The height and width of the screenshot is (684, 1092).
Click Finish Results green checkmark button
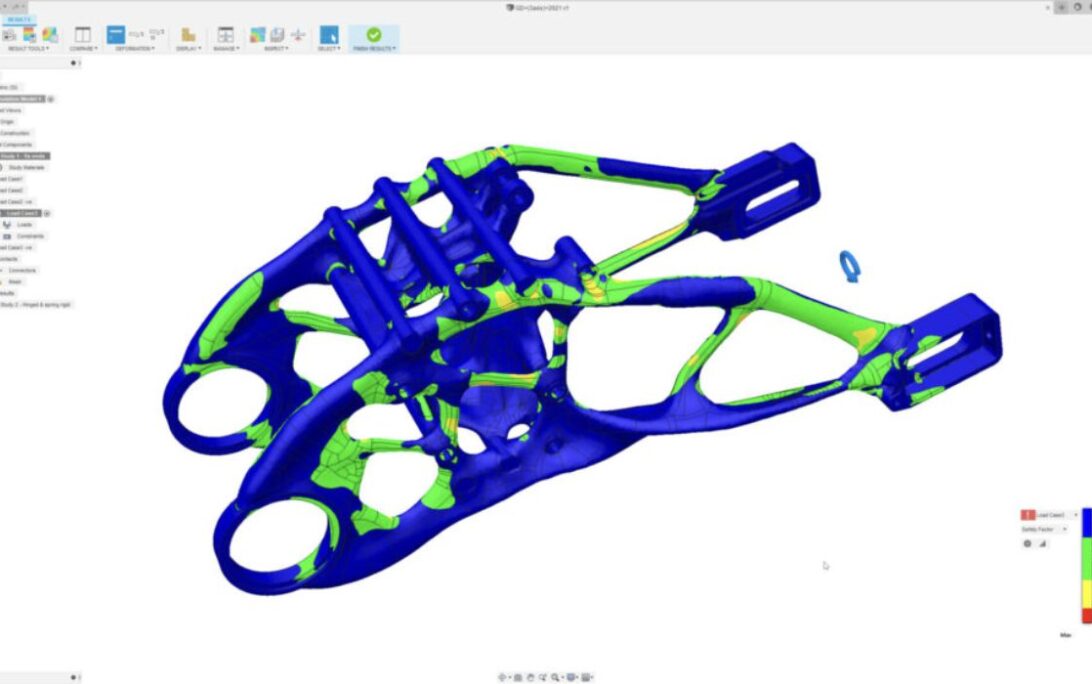373,34
